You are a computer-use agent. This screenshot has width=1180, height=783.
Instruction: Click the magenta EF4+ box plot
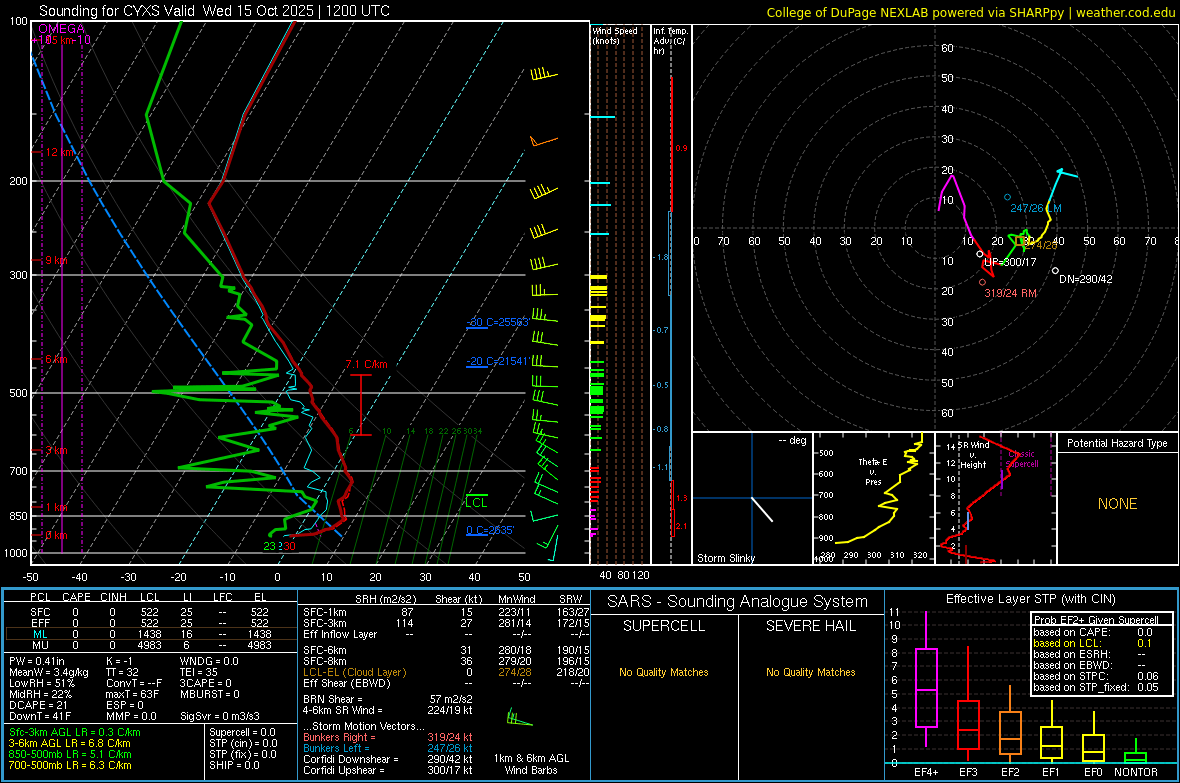(x=926, y=679)
